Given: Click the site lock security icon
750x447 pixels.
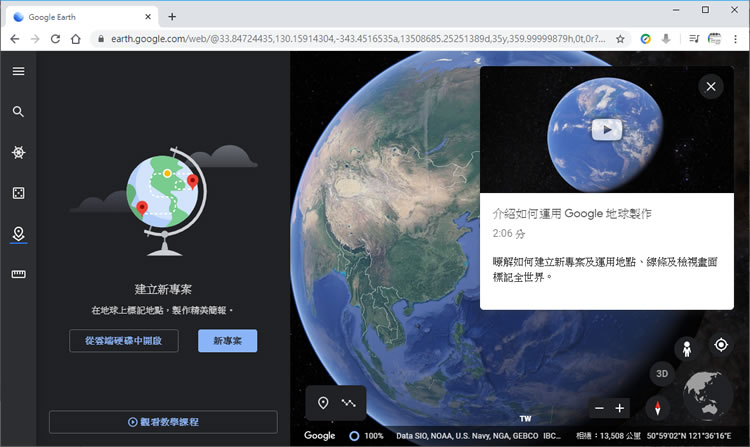Looking at the screenshot, I should 101,39.
